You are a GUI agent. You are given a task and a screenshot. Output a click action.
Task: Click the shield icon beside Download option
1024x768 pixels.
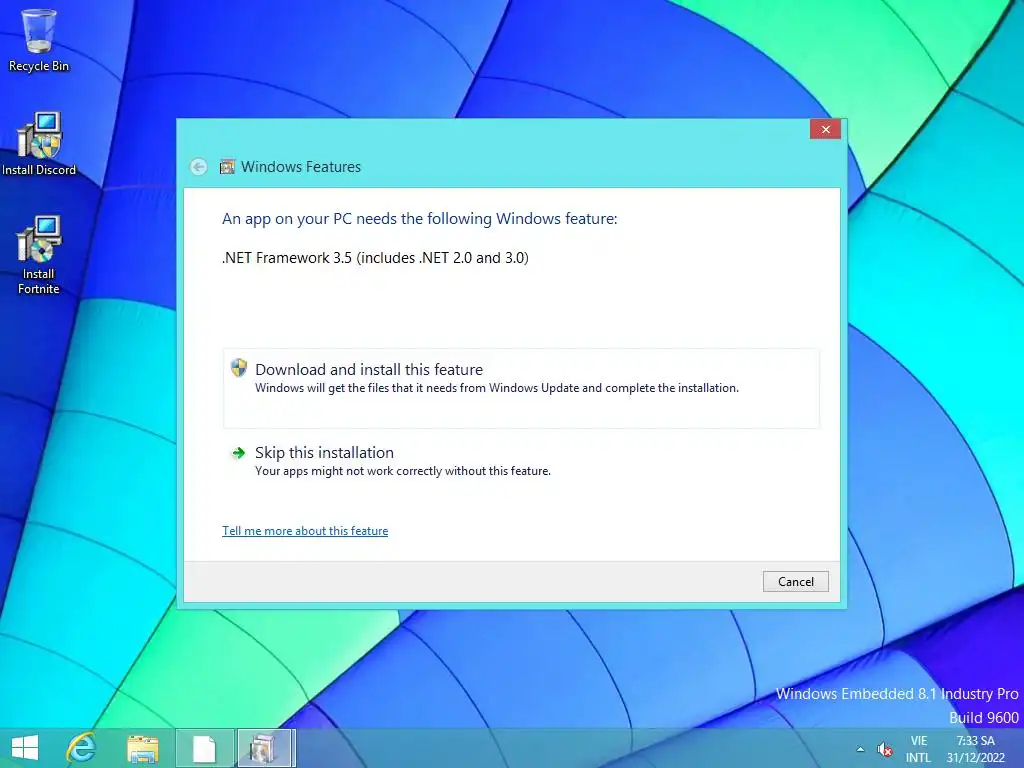pyautogui.click(x=239, y=368)
